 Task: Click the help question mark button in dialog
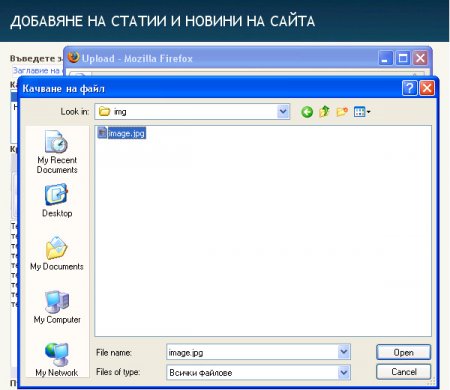point(410,89)
